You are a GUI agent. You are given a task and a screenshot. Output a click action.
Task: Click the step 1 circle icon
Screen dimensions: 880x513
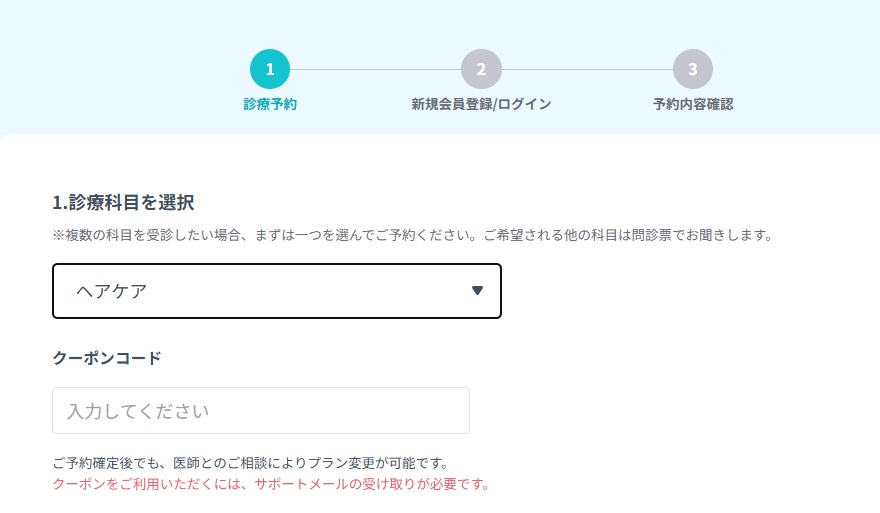point(270,69)
